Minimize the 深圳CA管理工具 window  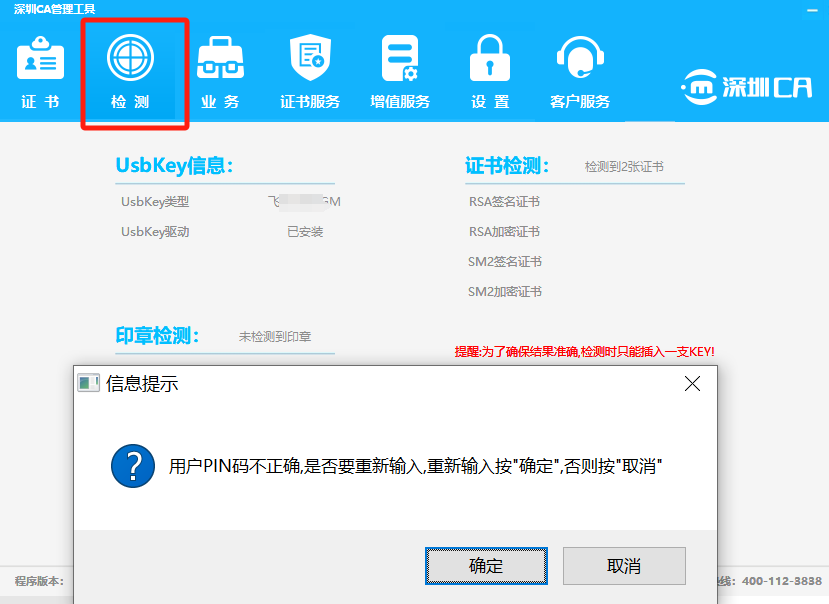click(811, 9)
